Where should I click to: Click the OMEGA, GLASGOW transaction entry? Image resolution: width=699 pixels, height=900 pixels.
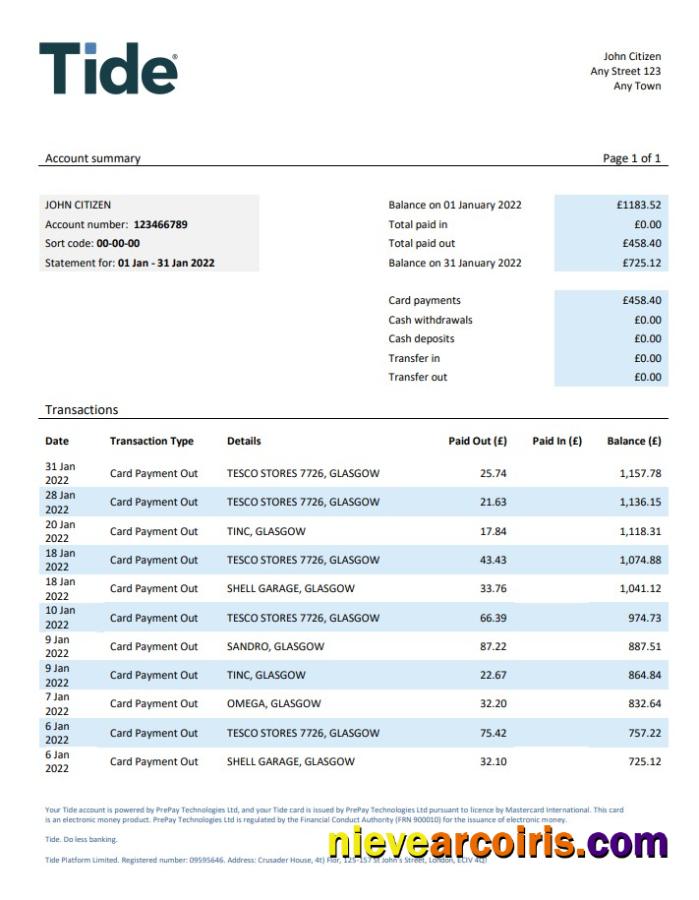click(x=274, y=704)
